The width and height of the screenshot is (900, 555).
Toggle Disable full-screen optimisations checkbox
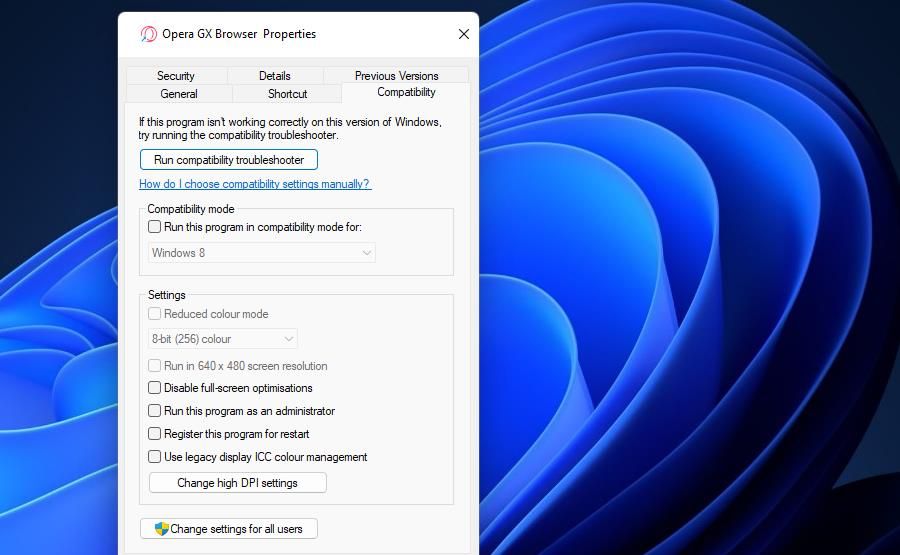[154, 388]
